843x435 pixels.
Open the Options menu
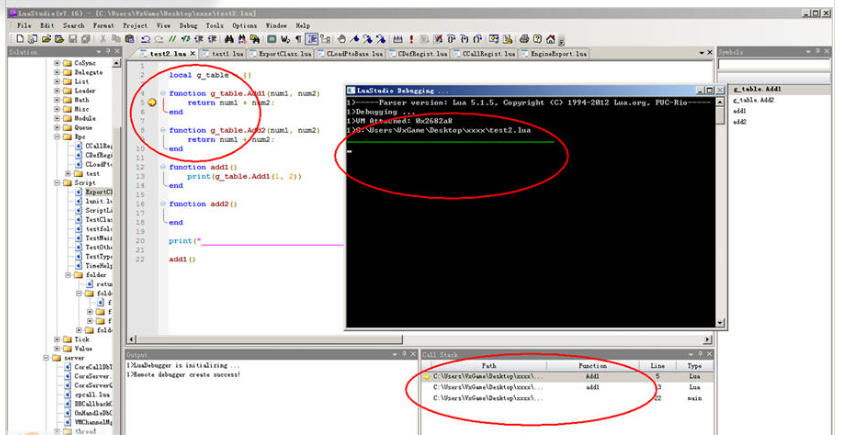(245, 25)
